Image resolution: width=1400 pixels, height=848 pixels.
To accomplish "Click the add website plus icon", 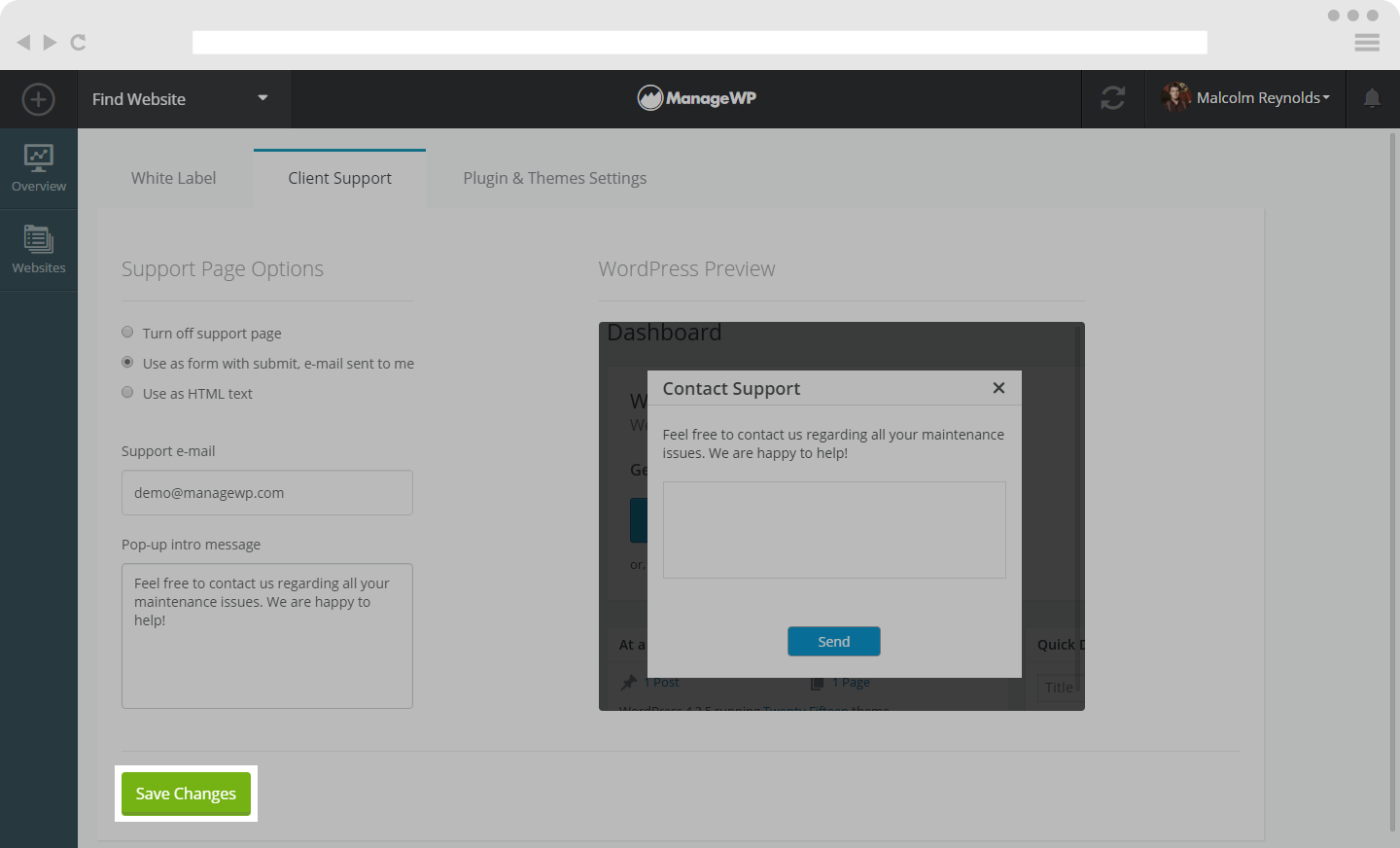I will tap(38, 99).
